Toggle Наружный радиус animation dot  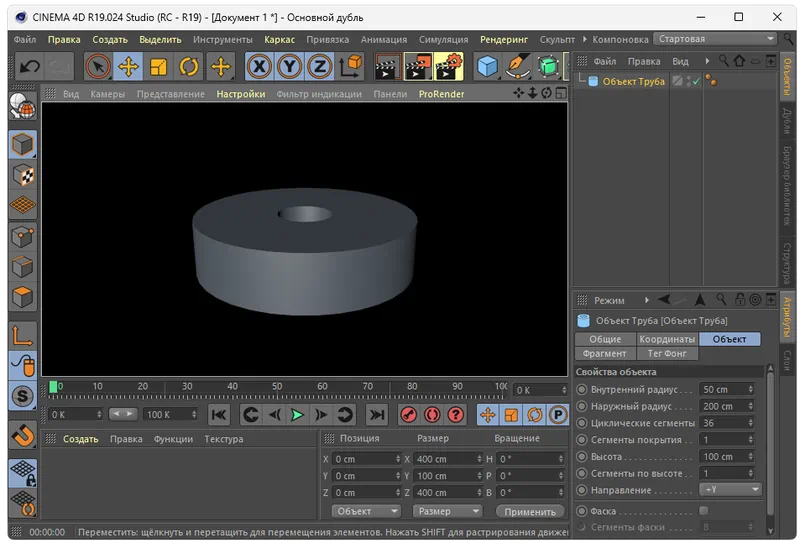pyautogui.click(x=581, y=406)
